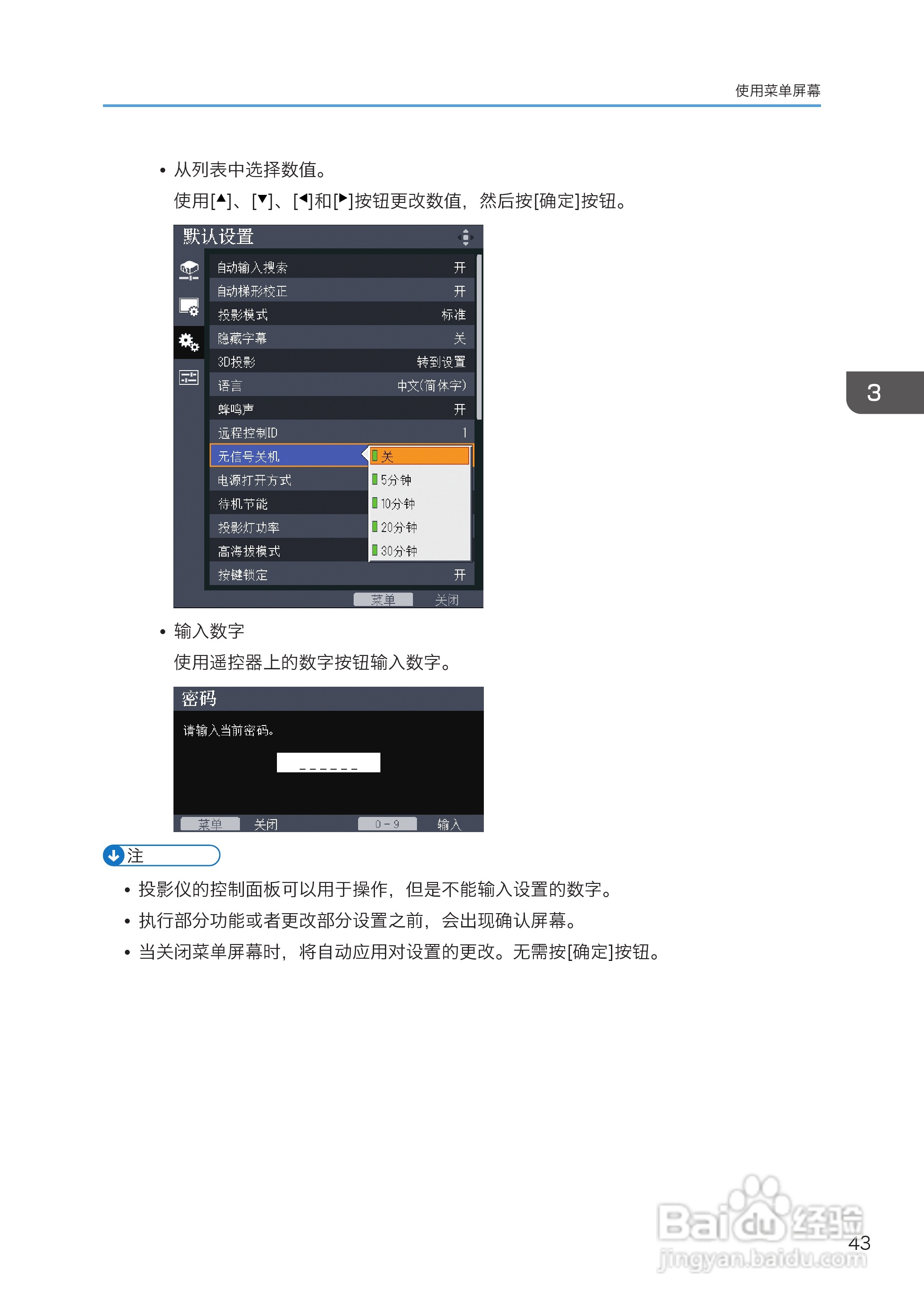Click the chapter 3 side tab
Viewport: 924px width, 1311px height.
tap(884, 392)
